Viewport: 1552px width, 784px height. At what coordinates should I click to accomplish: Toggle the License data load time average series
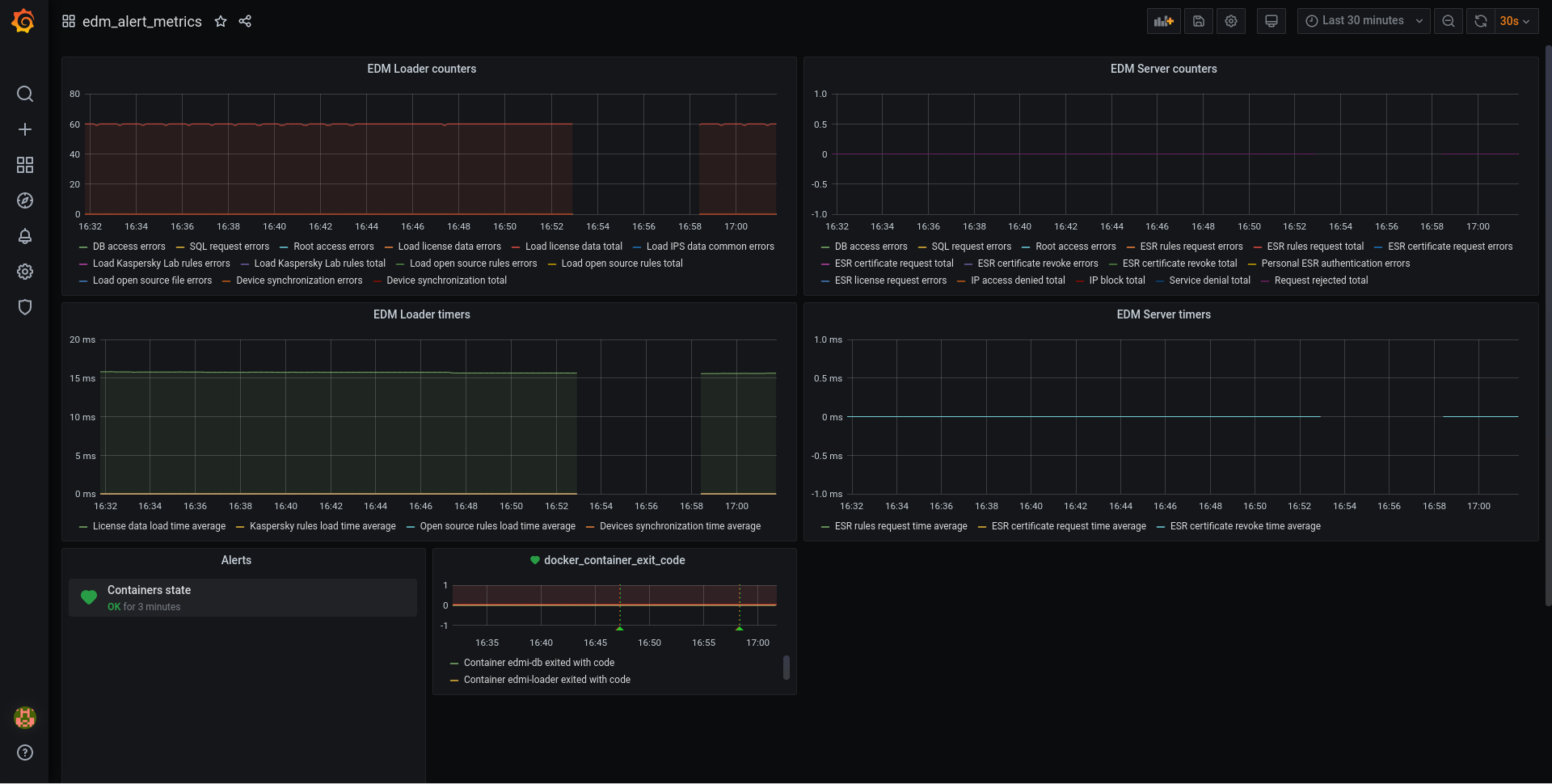[158, 526]
